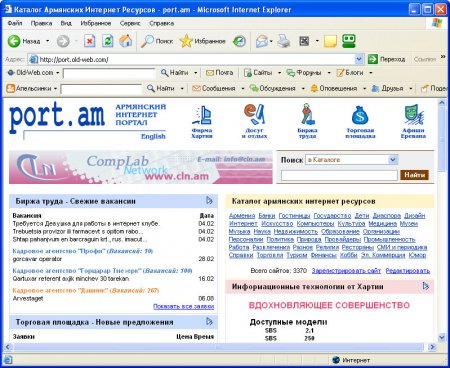Click Обсуждения toolbar button
450x368 pixels.
[x=273, y=88]
